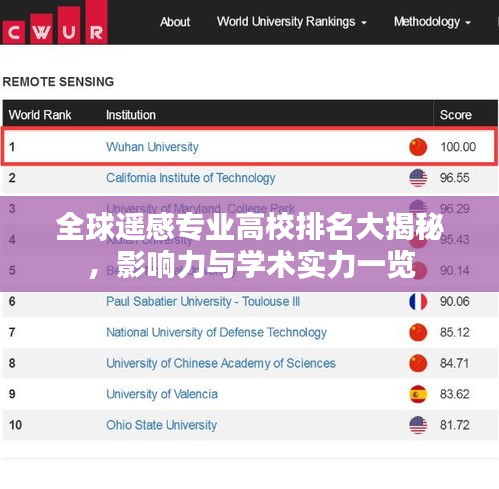
Task: Click US flag next to Ohio State University
Action: click(418, 425)
